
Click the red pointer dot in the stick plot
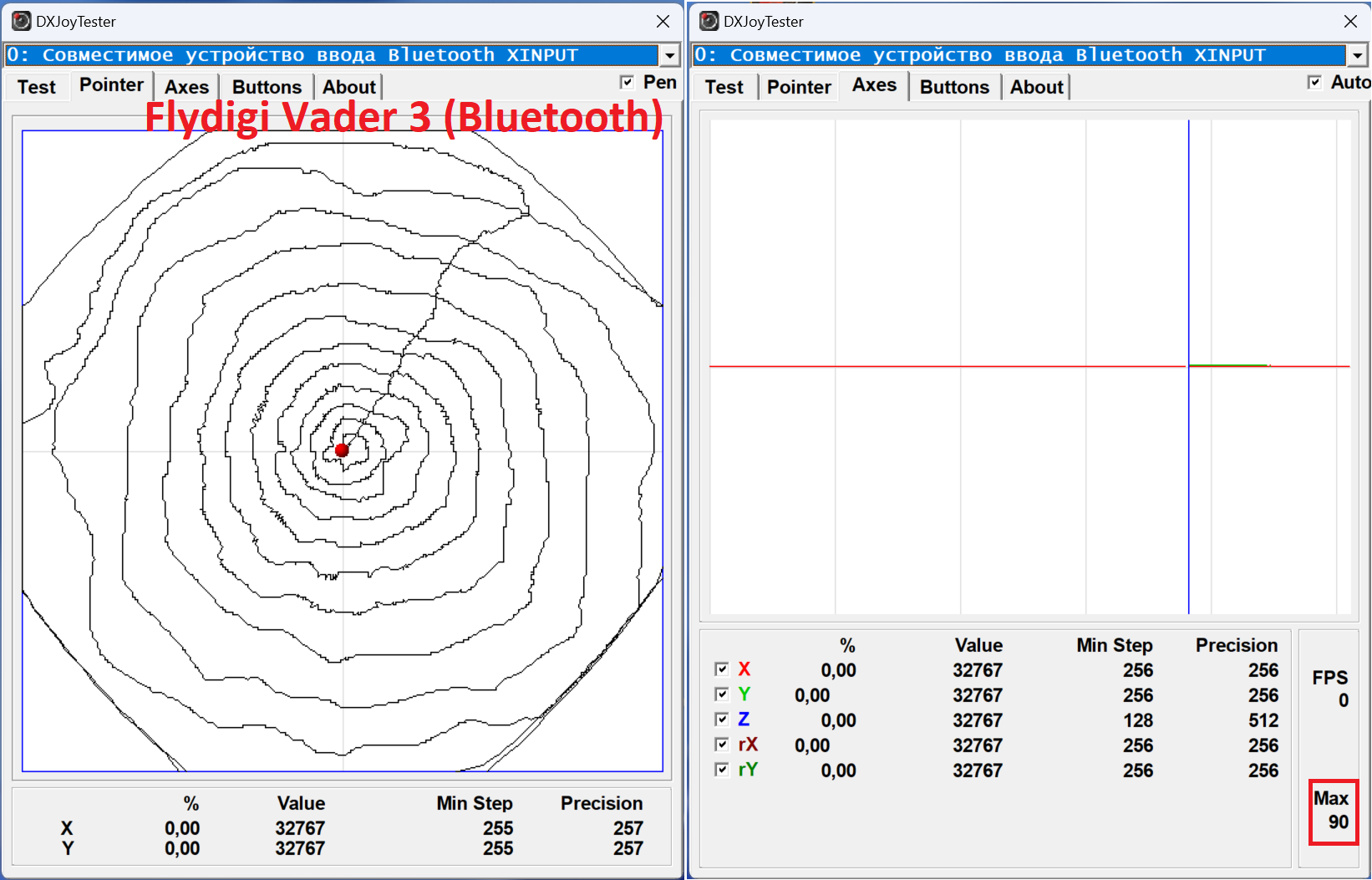click(342, 450)
